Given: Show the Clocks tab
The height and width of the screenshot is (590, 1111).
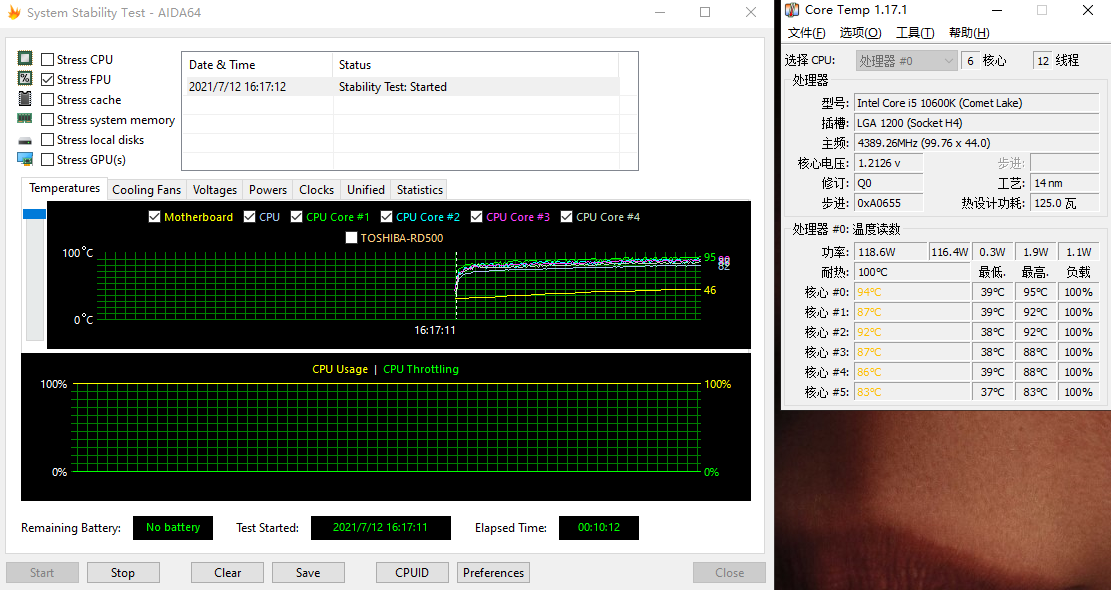Looking at the screenshot, I should pyautogui.click(x=316, y=190).
